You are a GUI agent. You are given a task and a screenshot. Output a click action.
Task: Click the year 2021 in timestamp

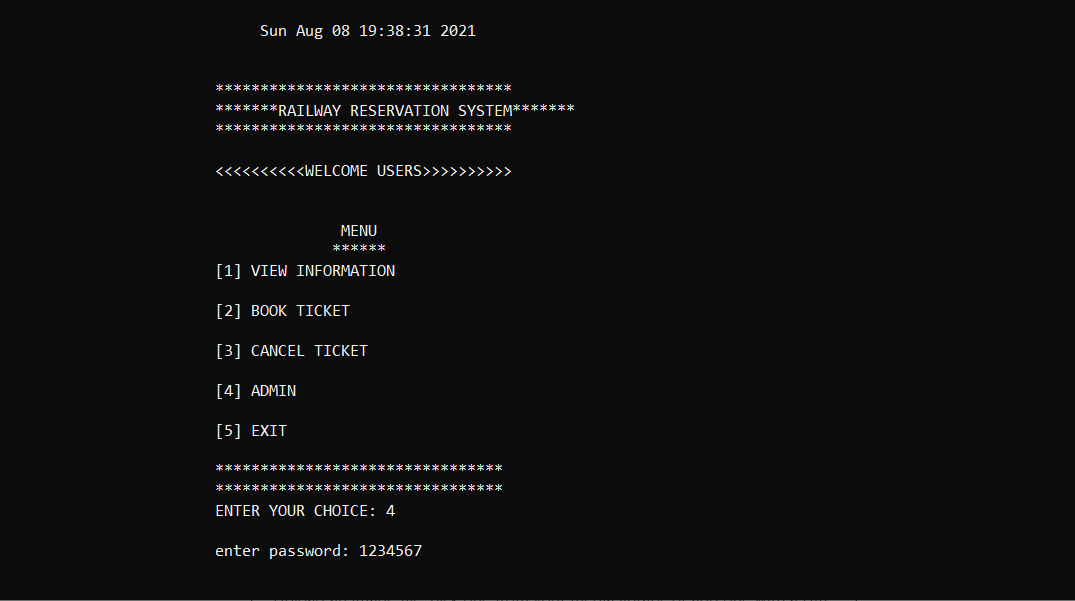click(458, 31)
